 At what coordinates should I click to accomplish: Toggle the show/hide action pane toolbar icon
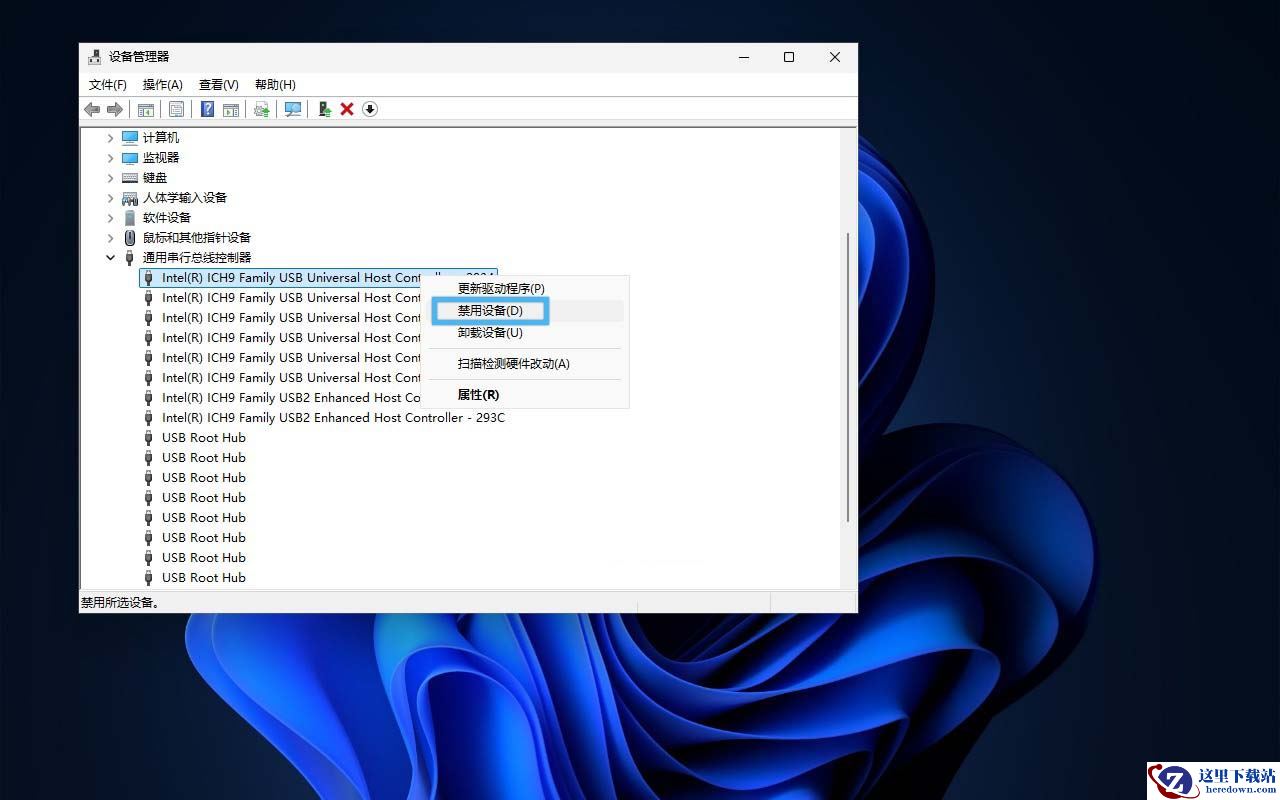231,109
